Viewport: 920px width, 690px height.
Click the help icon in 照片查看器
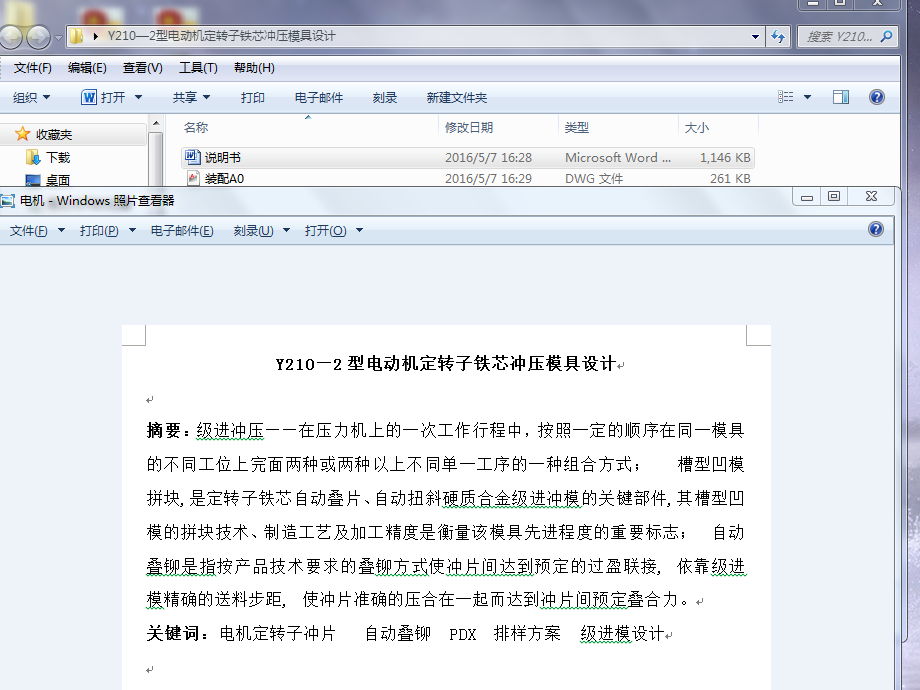[877, 229]
